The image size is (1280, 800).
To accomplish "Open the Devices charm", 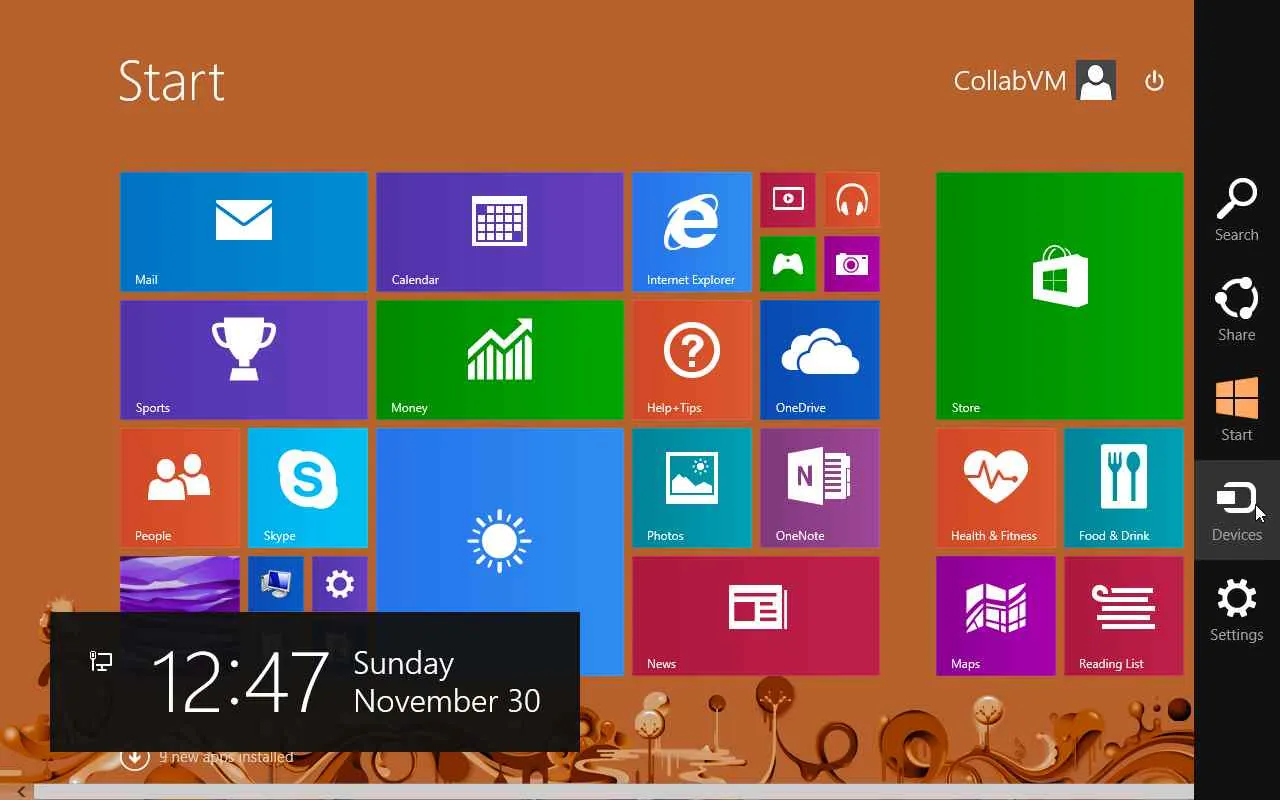I will click(x=1237, y=510).
